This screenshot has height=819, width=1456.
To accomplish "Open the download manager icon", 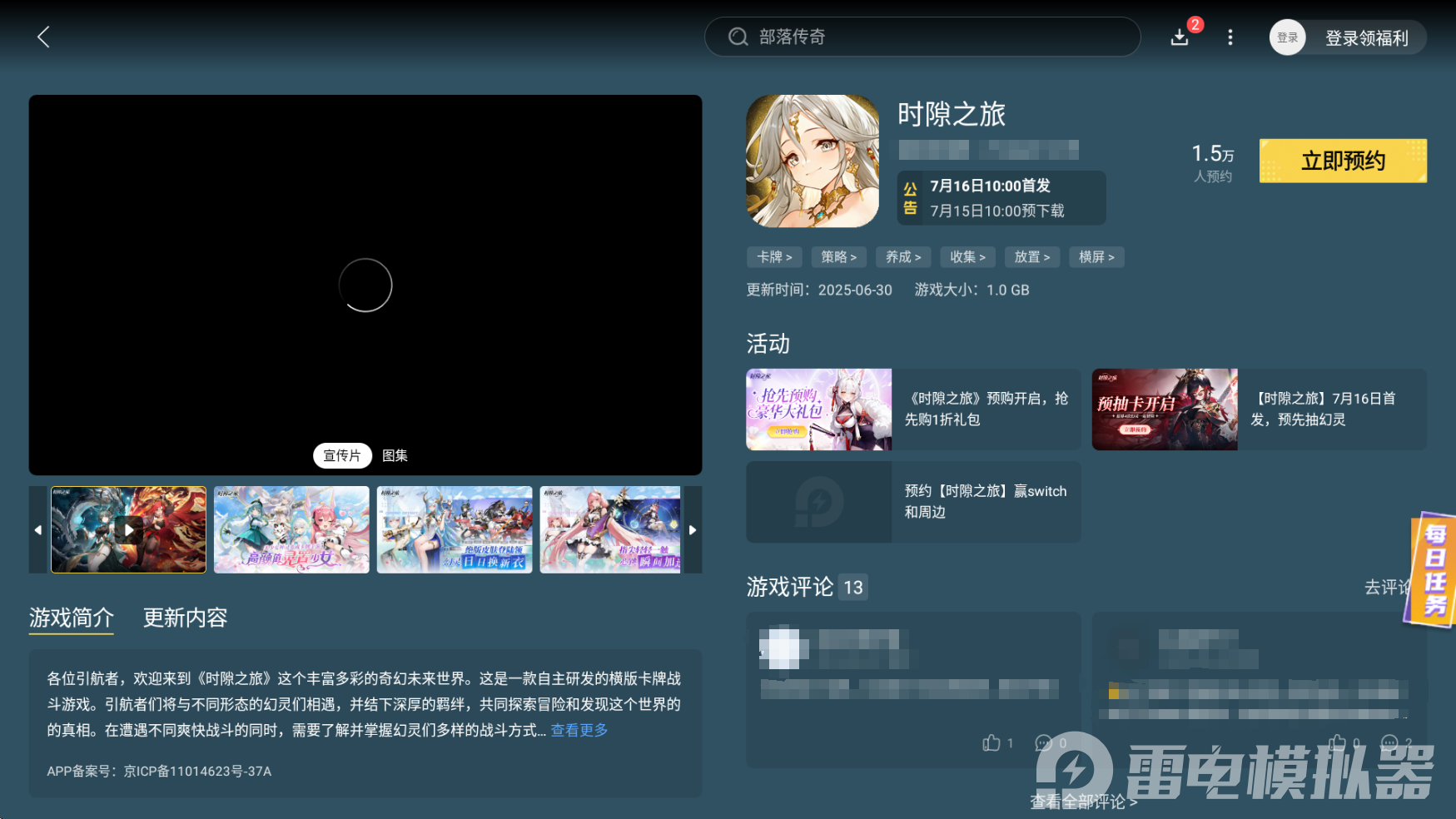I will point(1180,37).
